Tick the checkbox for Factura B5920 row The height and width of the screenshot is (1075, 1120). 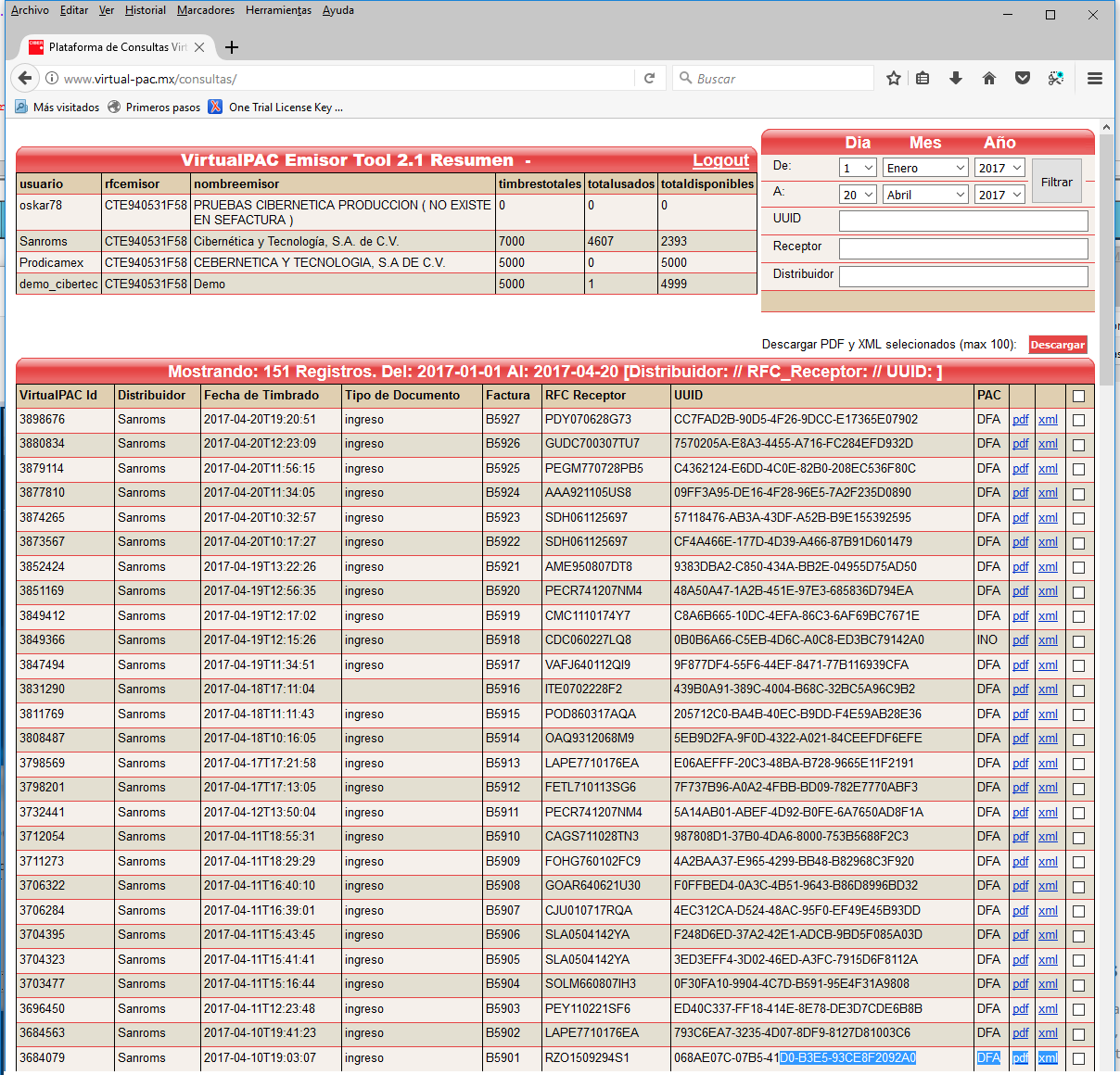pos(1078,591)
